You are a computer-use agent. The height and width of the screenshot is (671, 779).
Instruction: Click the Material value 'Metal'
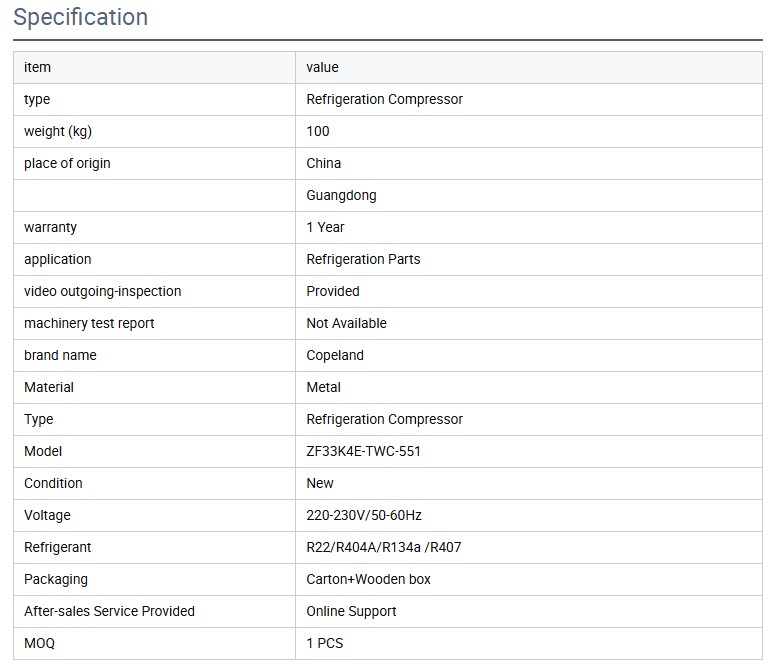(x=324, y=387)
